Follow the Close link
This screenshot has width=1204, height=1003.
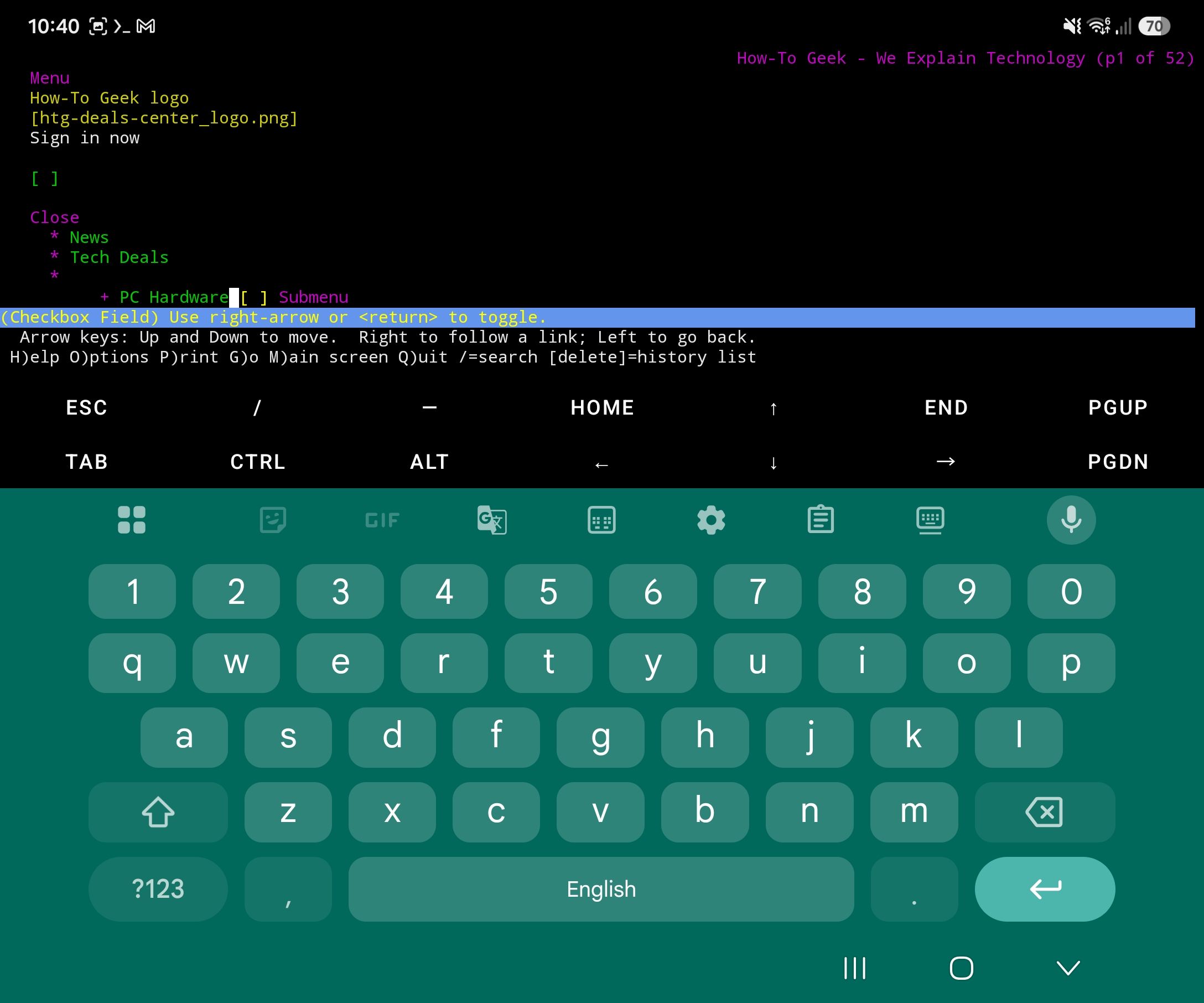54,218
